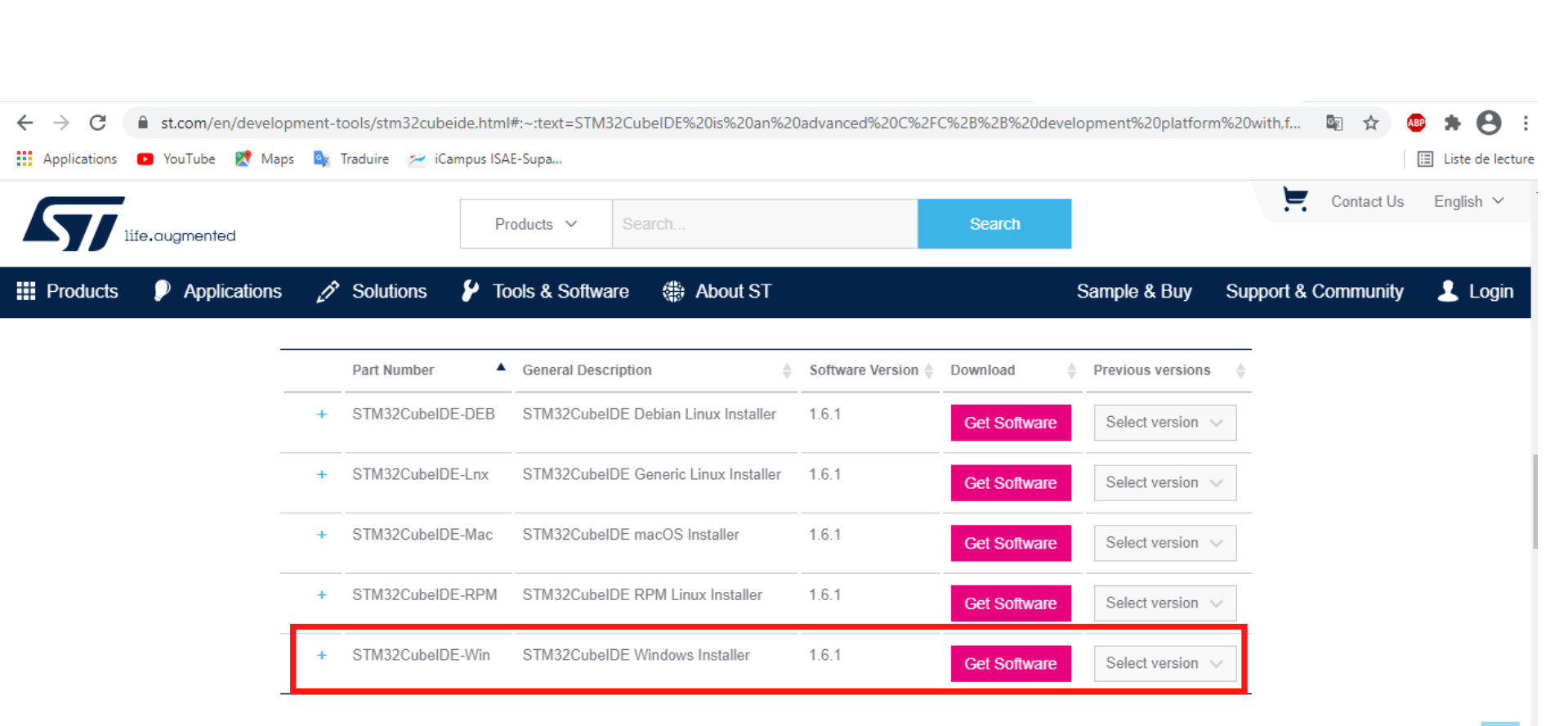Viewport: 1568px width, 726px height.
Task: Open Select version for STM32CubeIDE-Lnx
Action: [x=1165, y=483]
